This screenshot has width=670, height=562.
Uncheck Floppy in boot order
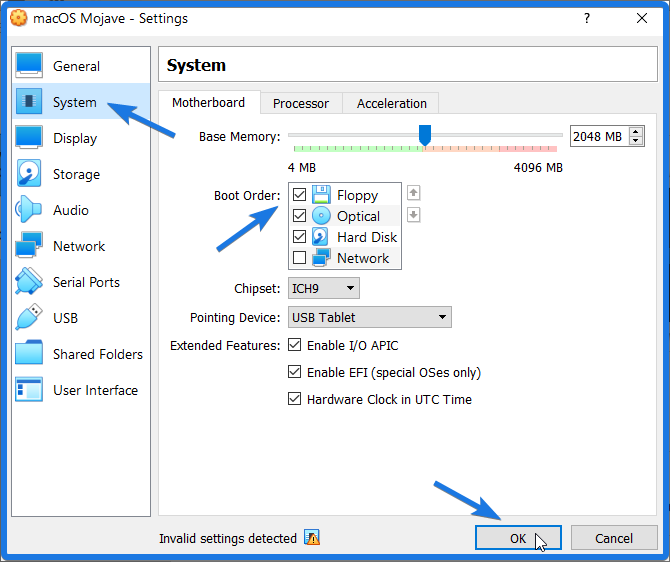pos(299,194)
